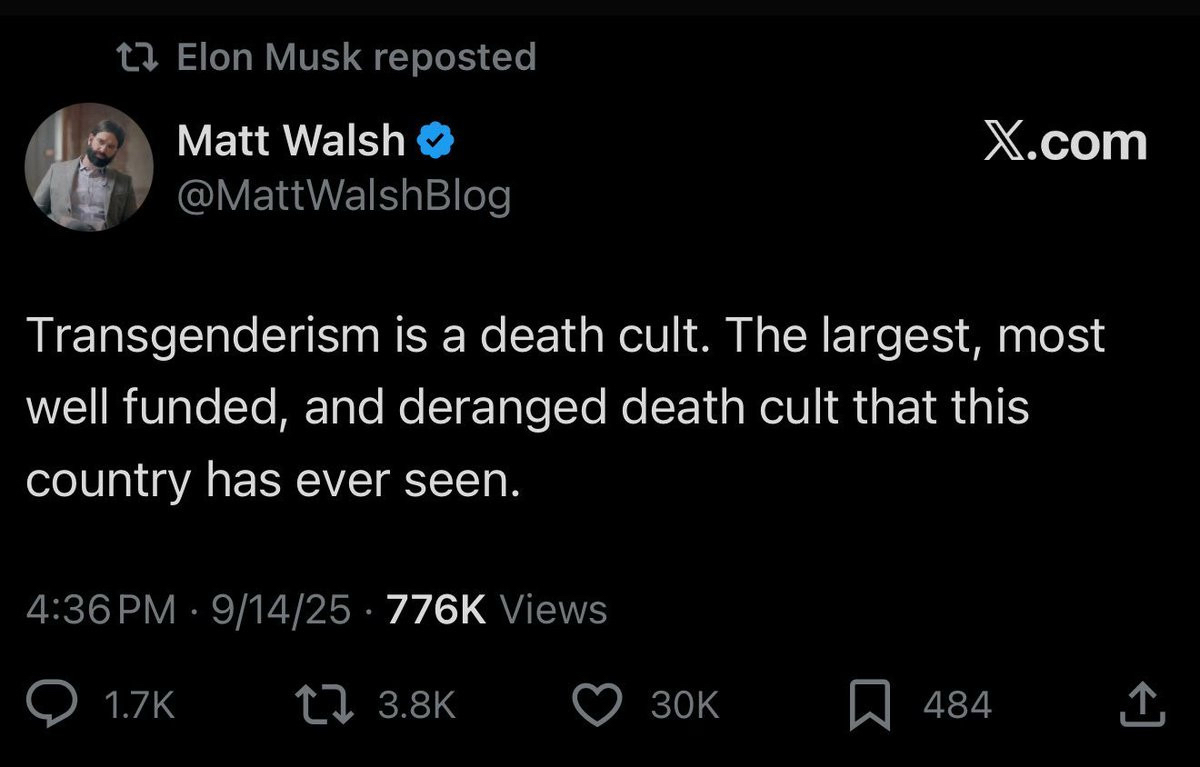
Task: Click the 484 bookmarks count
Action: click(957, 706)
